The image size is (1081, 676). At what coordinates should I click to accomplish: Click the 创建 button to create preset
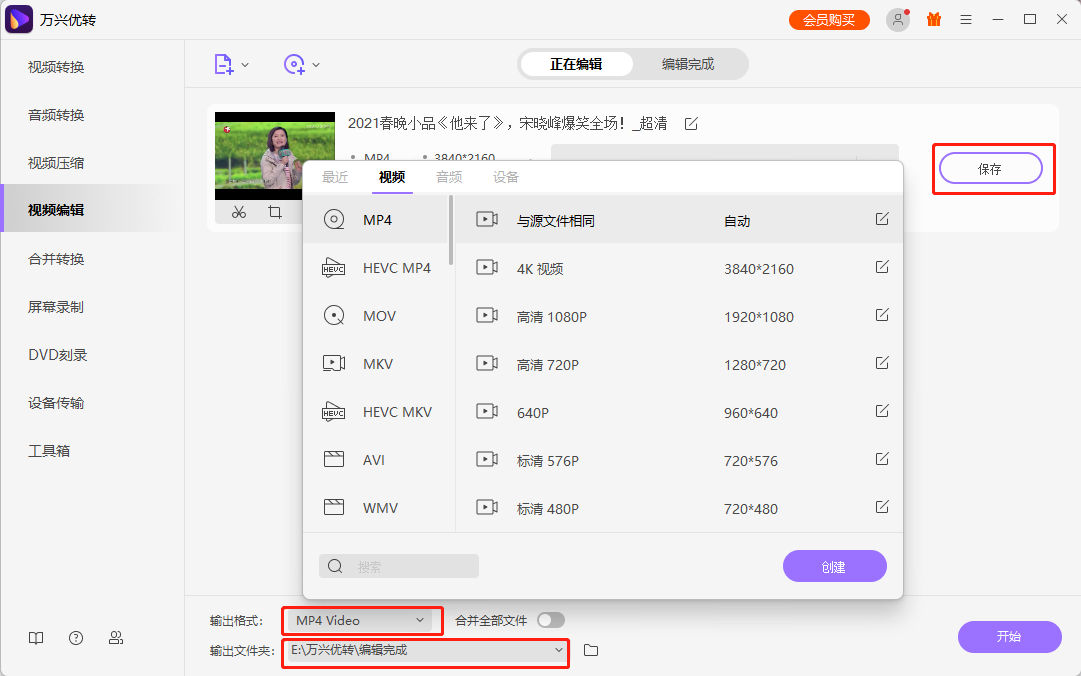coord(834,566)
